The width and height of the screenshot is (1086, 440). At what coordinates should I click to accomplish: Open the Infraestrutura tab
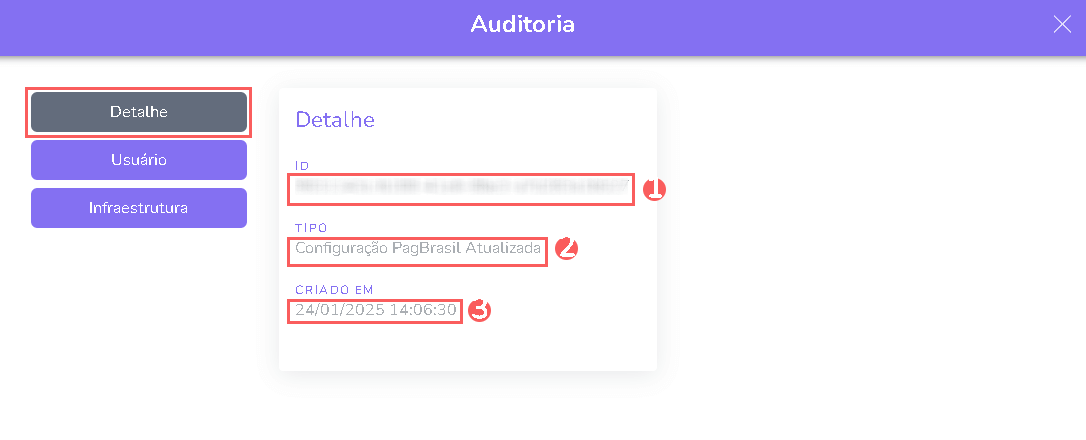139,208
